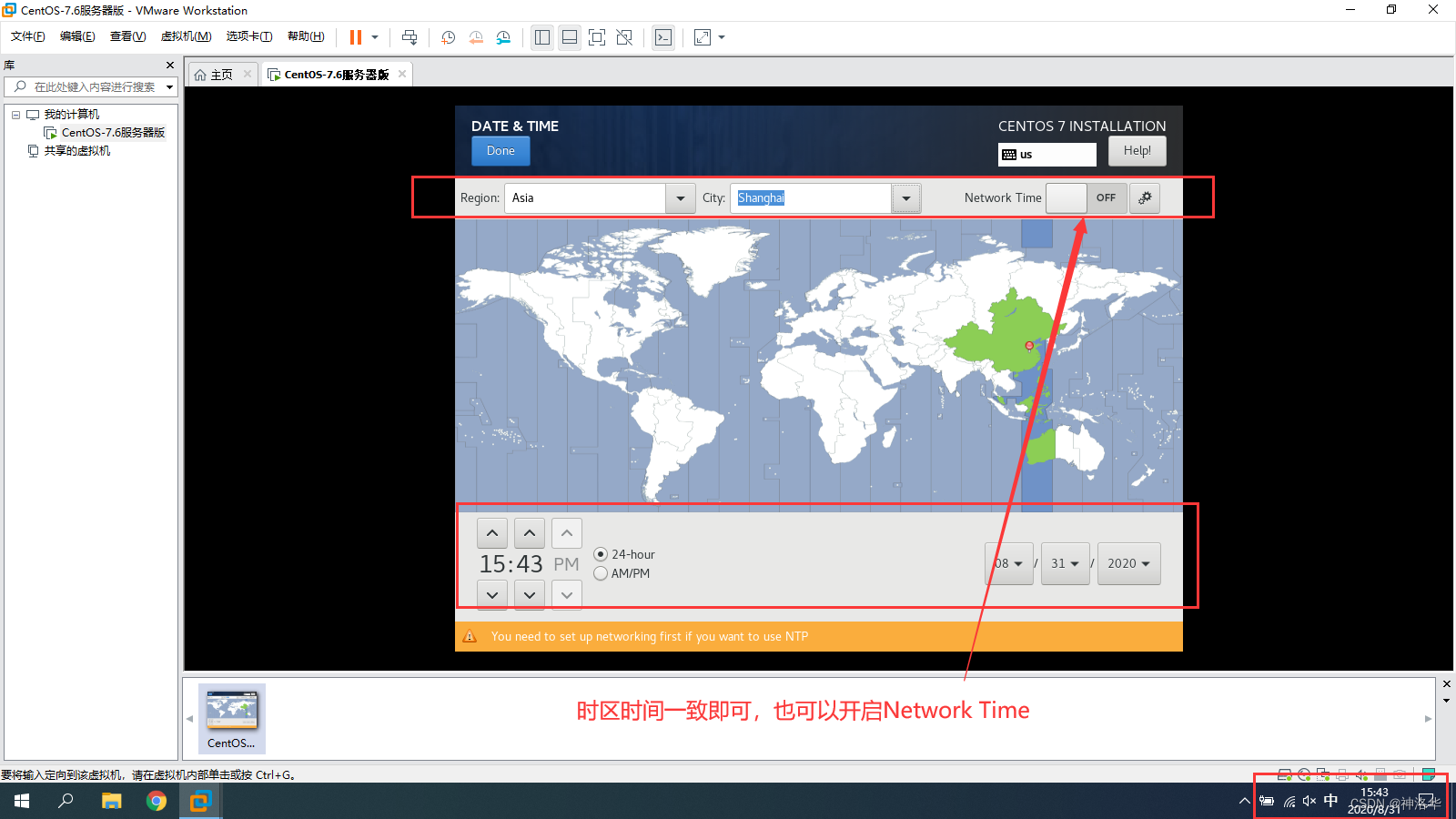Click the hard disk device icon in status bar
Screen dimensions: 1456x819
tap(1284, 775)
